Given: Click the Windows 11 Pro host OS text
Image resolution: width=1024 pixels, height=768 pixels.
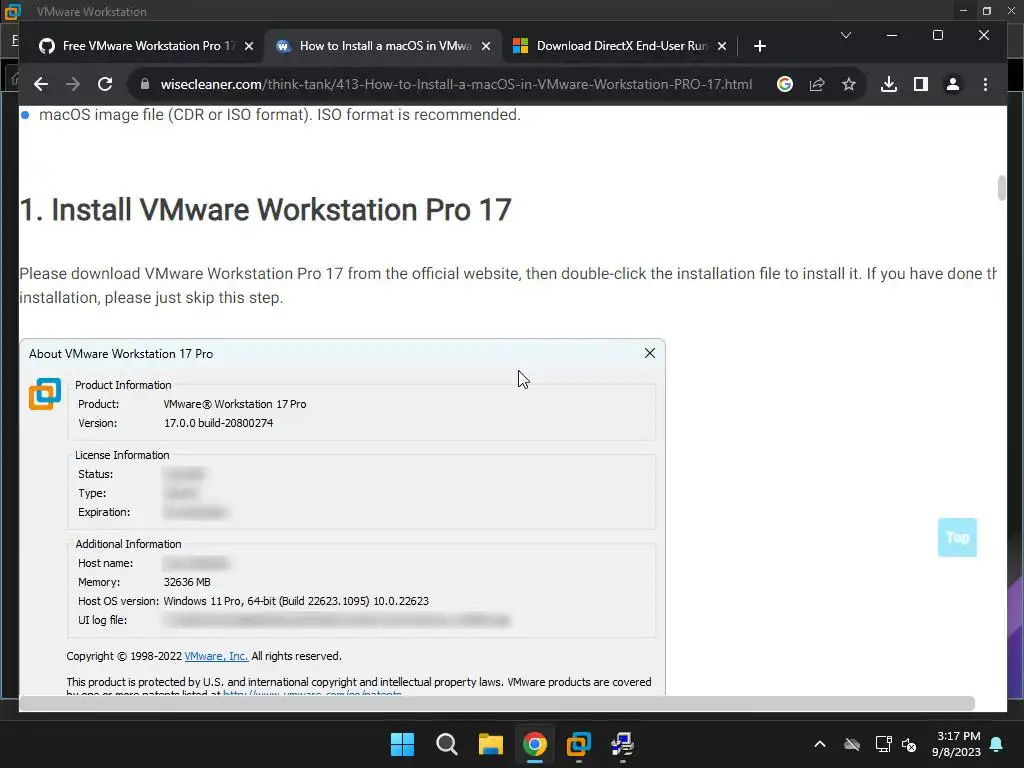Looking at the screenshot, I should click(x=296, y=601).
